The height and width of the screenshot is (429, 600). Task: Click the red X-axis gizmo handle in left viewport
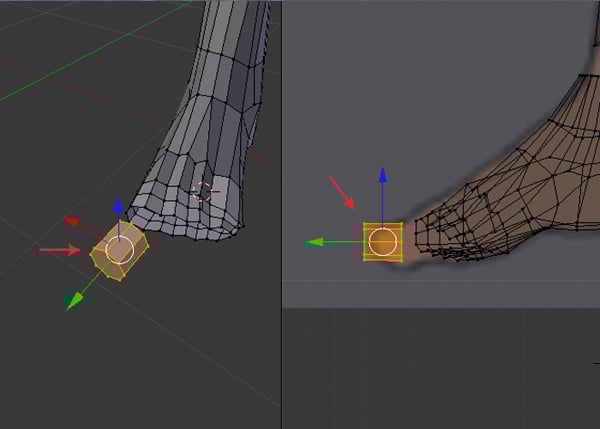[72, 222]
